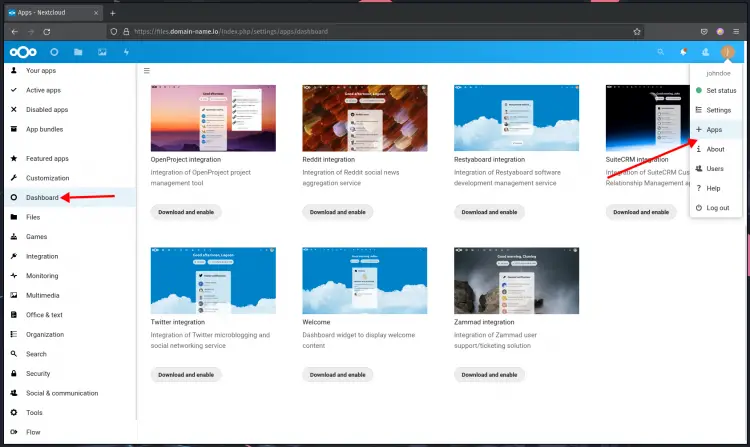Select the Dashboard category in sidebar
Image resolution: width=750 pixels, height=447 pixels.
[70, 197]
